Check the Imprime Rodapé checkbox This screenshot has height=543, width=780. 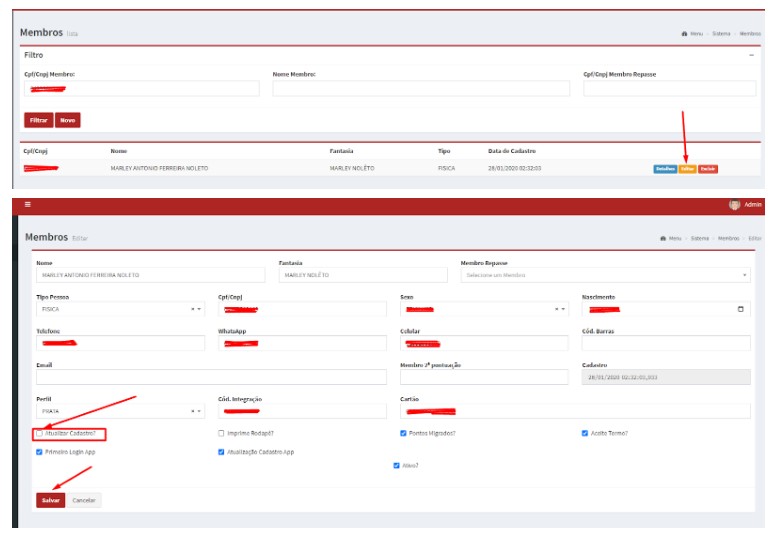point(221,434)
